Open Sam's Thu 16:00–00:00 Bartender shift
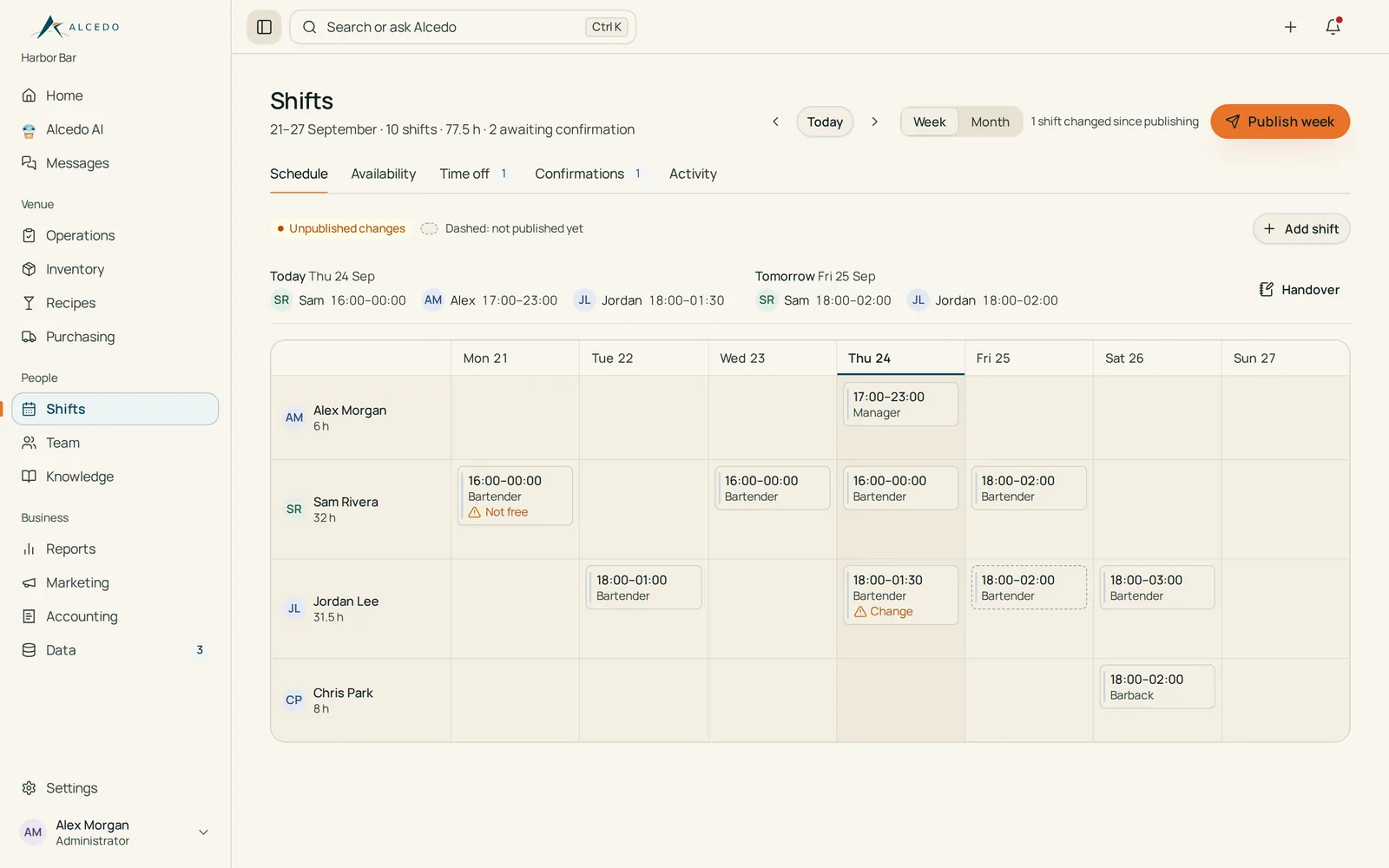Image resolution: width=1389 pixels, height=868 pixels. [900, 488]
